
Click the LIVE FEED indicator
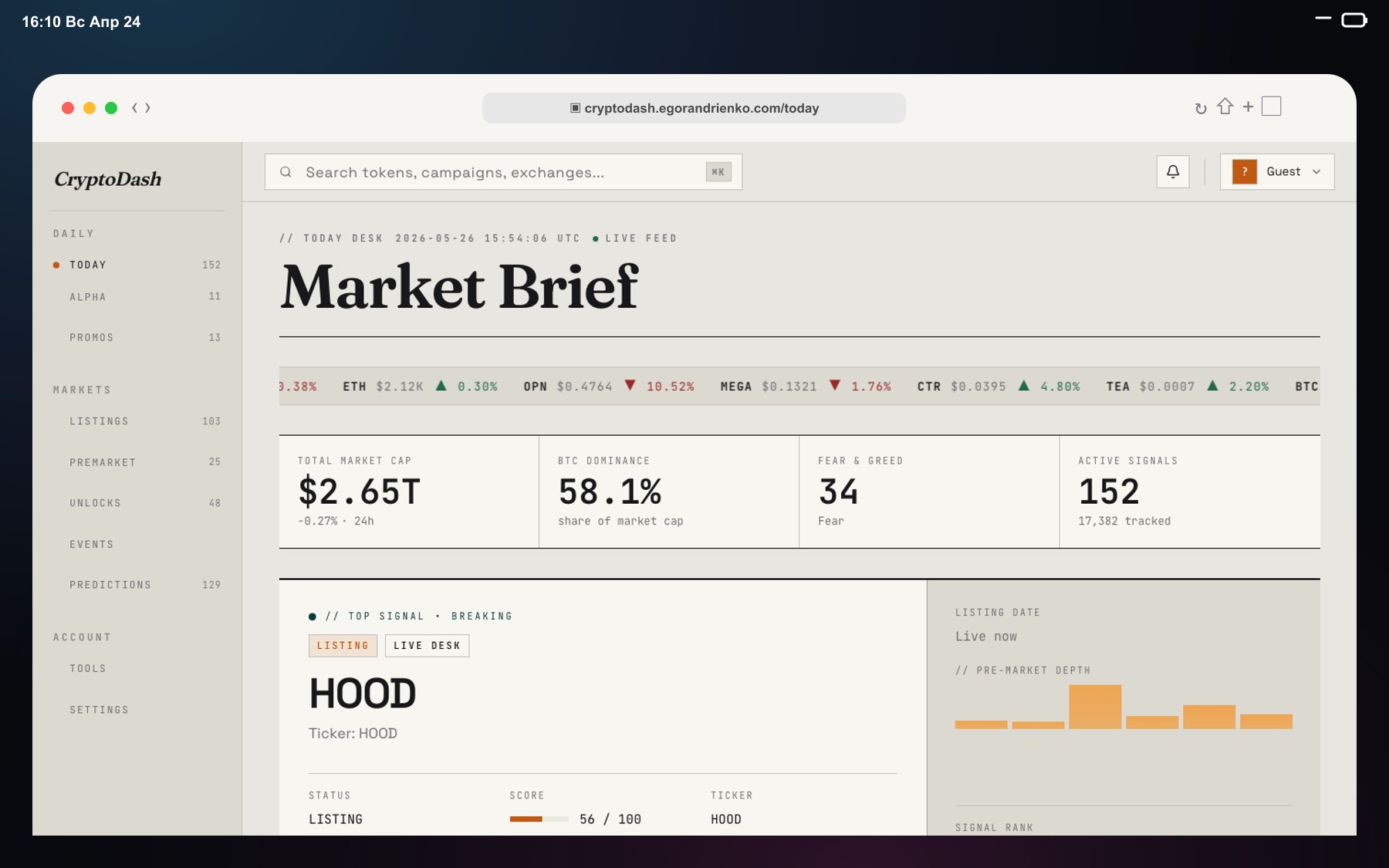pyautogui.click(x=635, y=238)
